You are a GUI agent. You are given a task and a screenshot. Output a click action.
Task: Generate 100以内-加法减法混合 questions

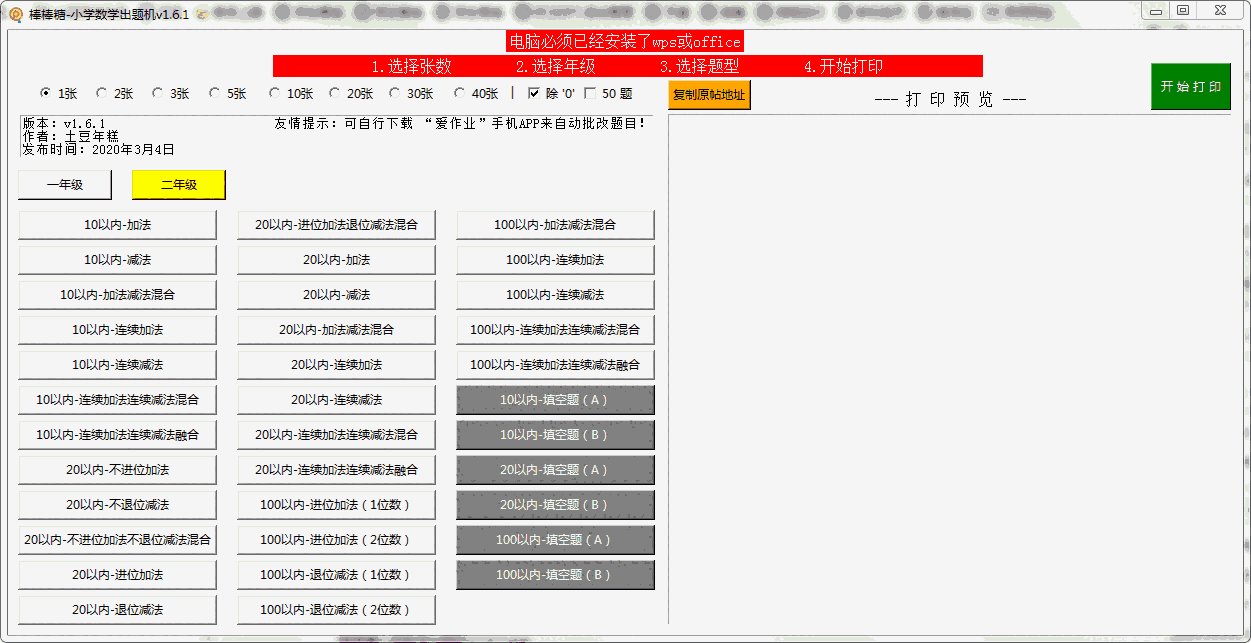[x=555, y=224]
